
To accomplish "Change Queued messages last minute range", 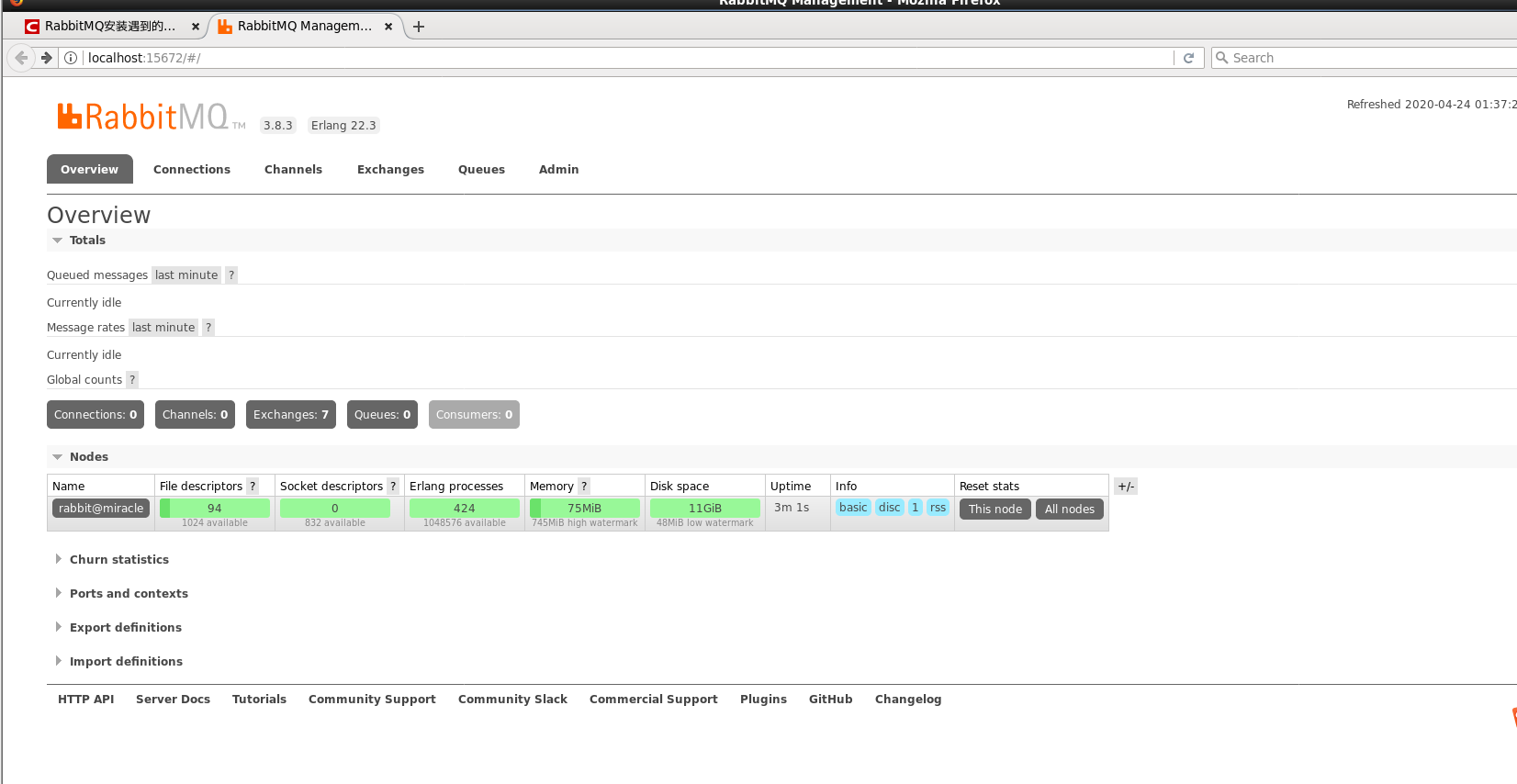I will coord(186,275).
